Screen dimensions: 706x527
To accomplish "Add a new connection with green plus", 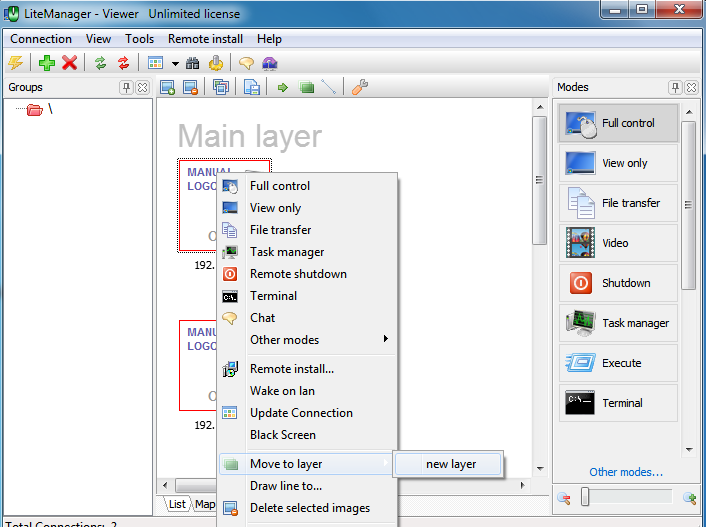I will pyautogui.click(x=47, y=63).
